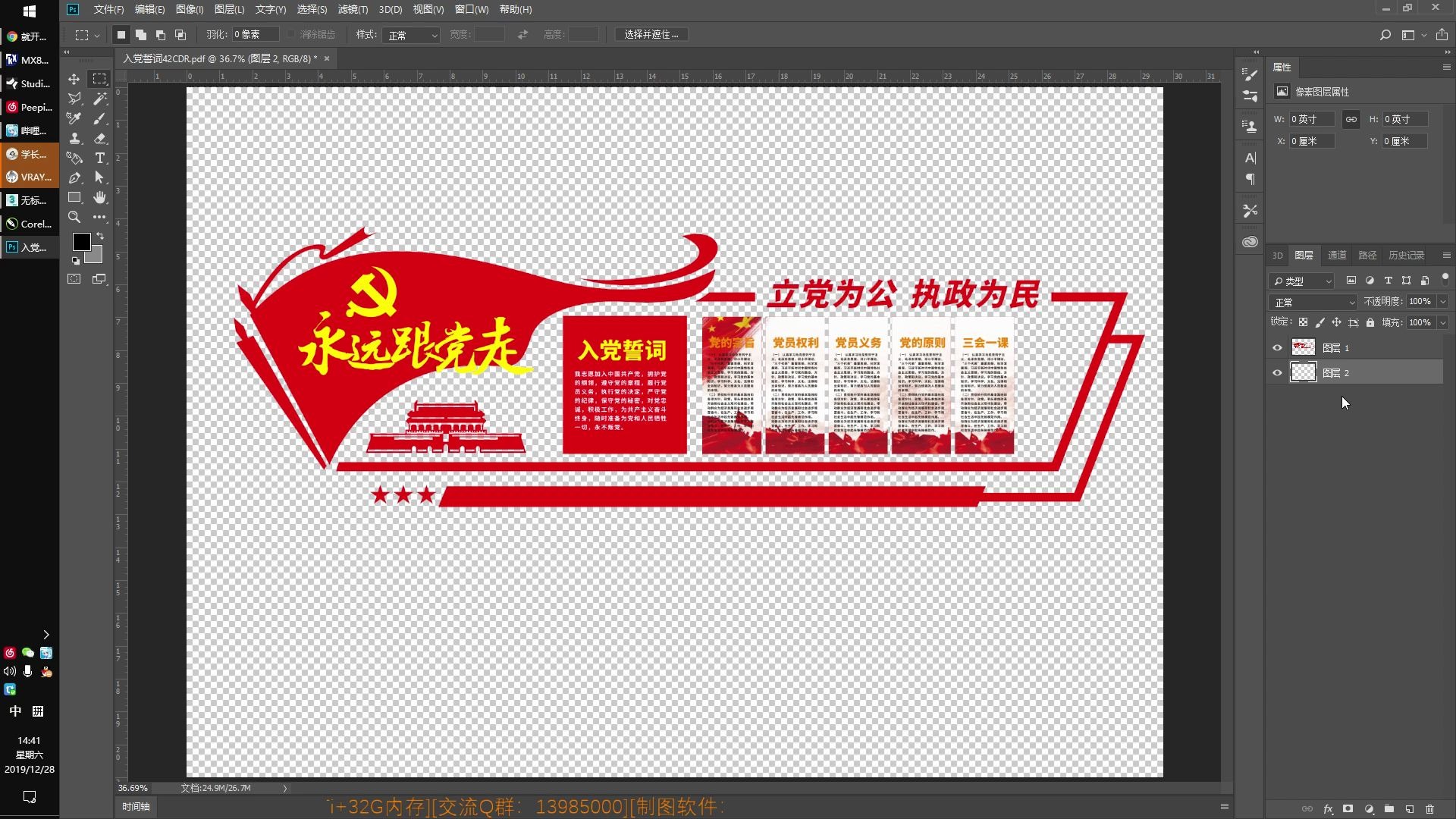Toggle layer filtering switch on or off
The height and width of the screenshot is (819, 1456).
pos(1445,278)
